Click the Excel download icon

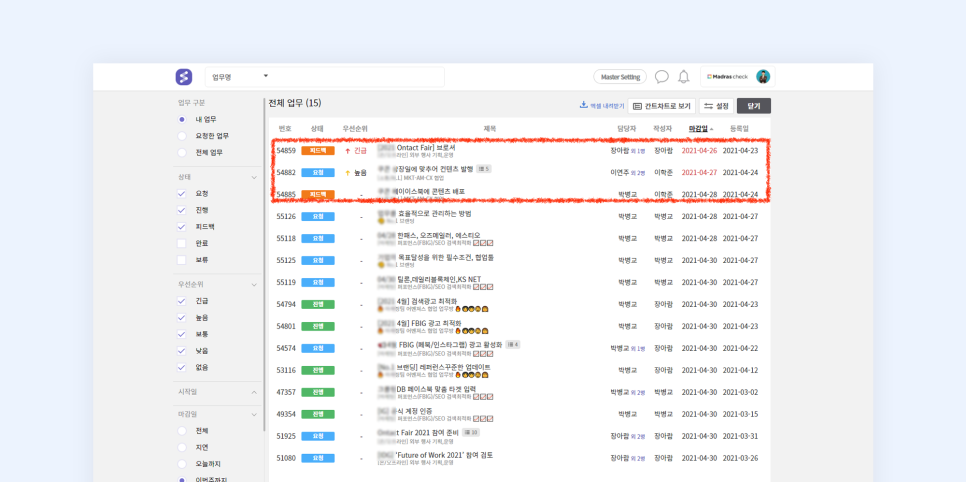(584, 105)
